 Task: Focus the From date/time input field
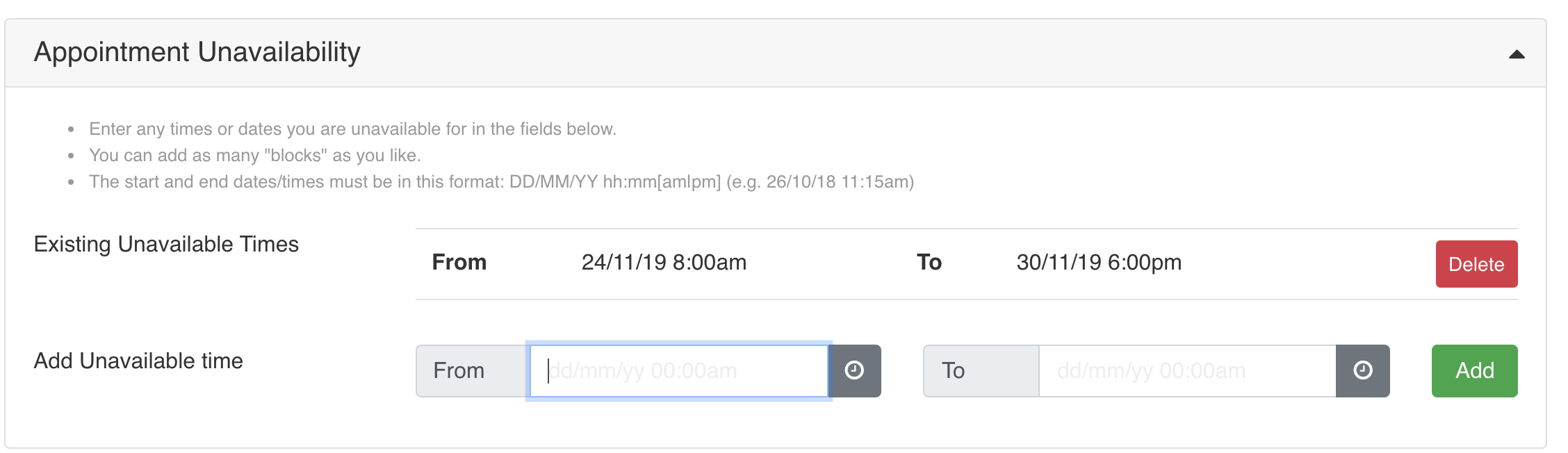tap(678, 371)
